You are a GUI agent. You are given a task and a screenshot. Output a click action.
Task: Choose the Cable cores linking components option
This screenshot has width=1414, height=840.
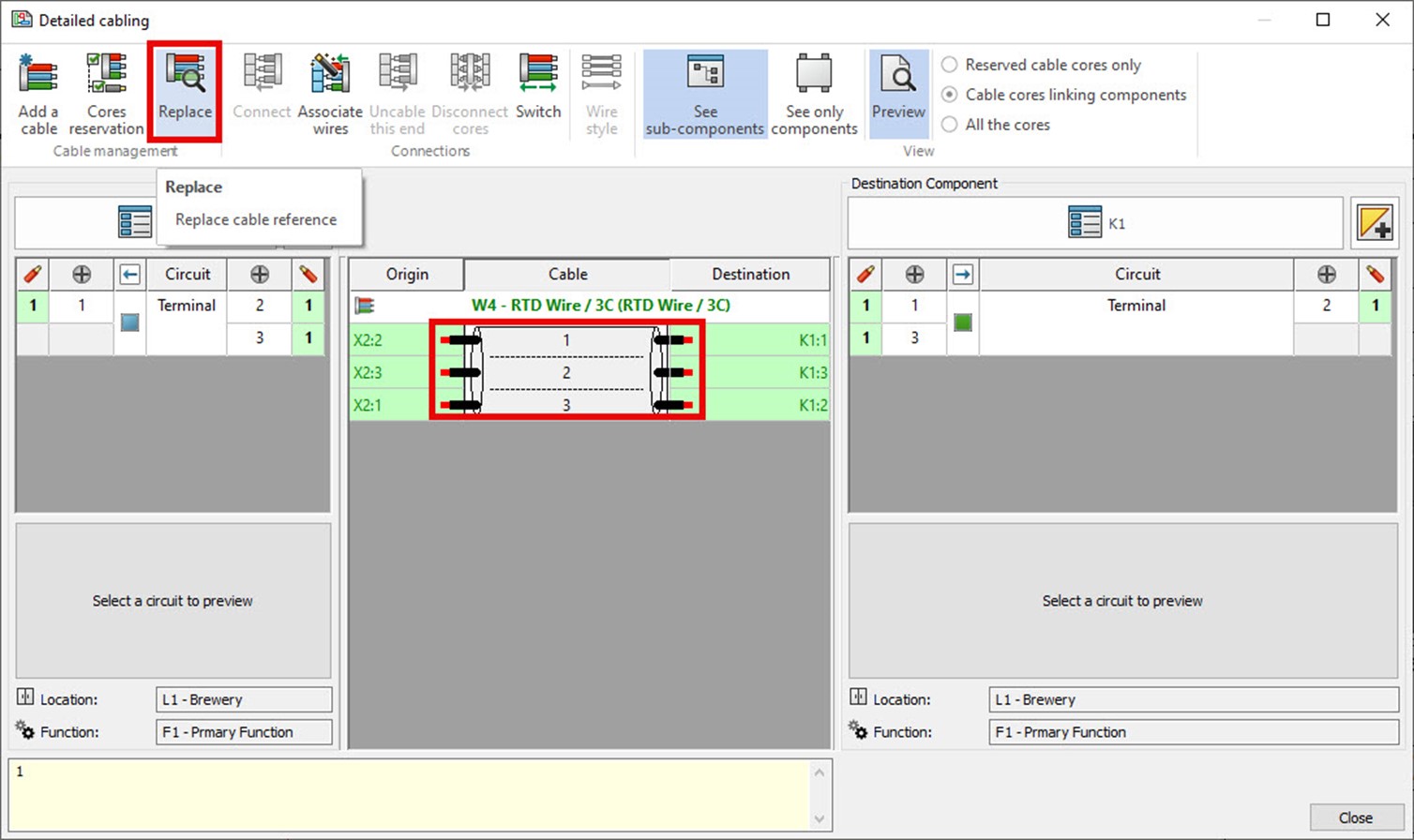[949, 95]
